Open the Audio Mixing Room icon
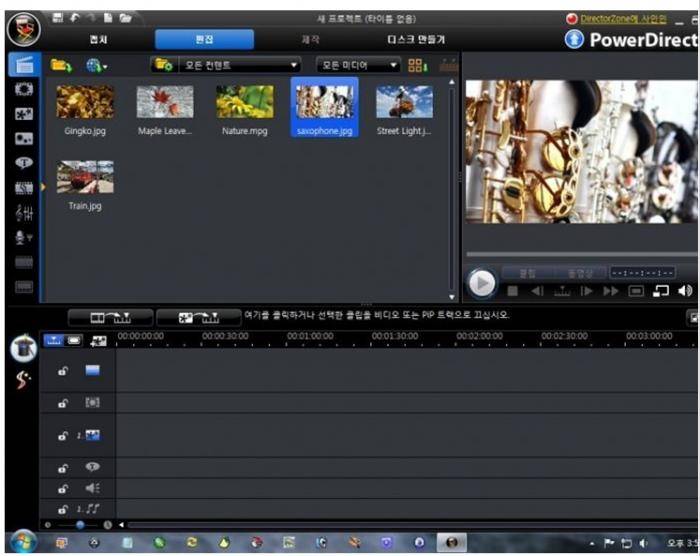 [23, 213]
